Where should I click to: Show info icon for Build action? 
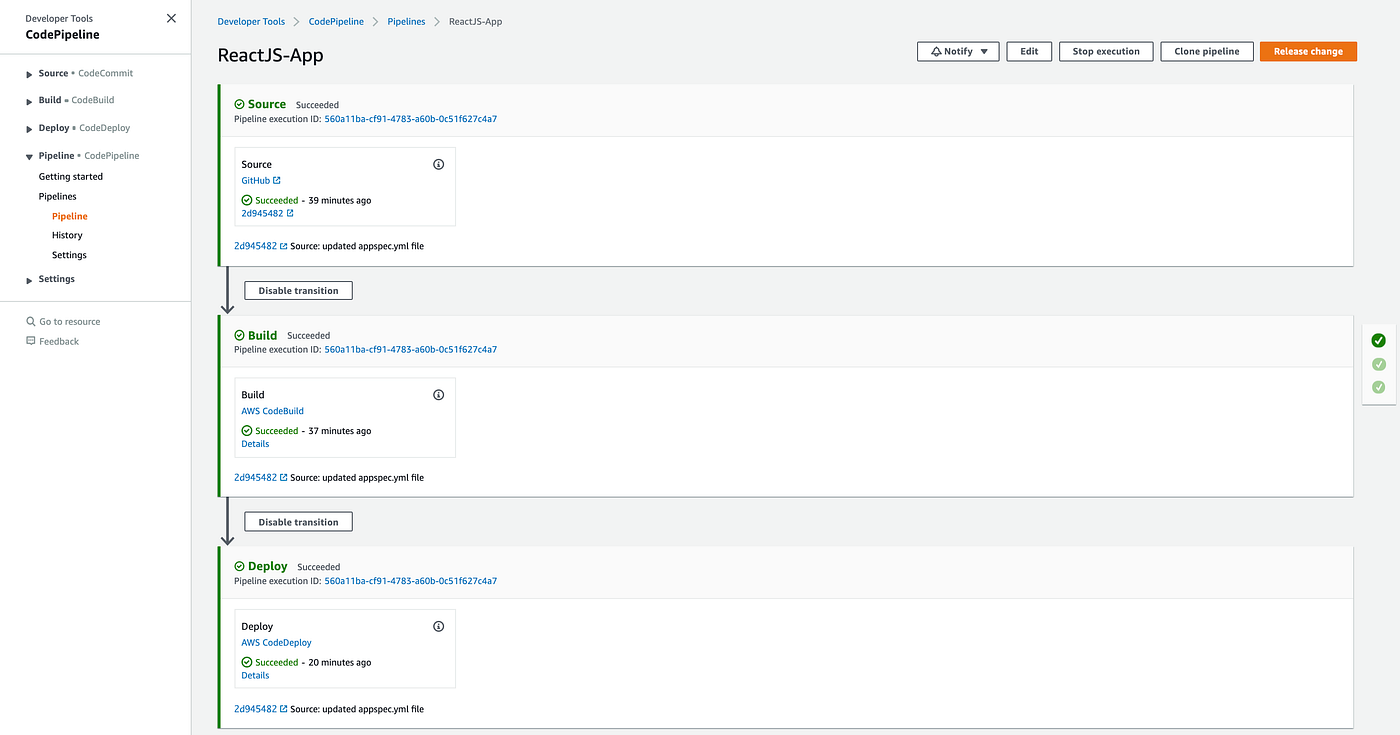[x=438, y=395]
